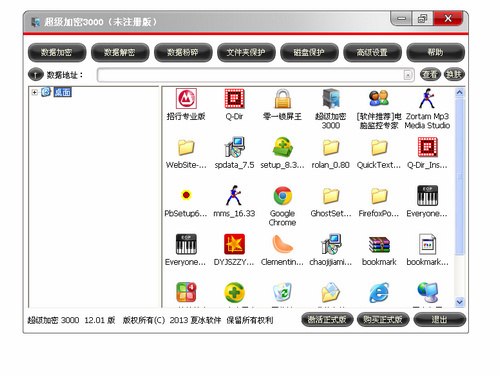Image resolution: width=500 pixels, height=375 pixels.
Task: Select the Clementin... orange slice icon
Action: tap(282, 244)
